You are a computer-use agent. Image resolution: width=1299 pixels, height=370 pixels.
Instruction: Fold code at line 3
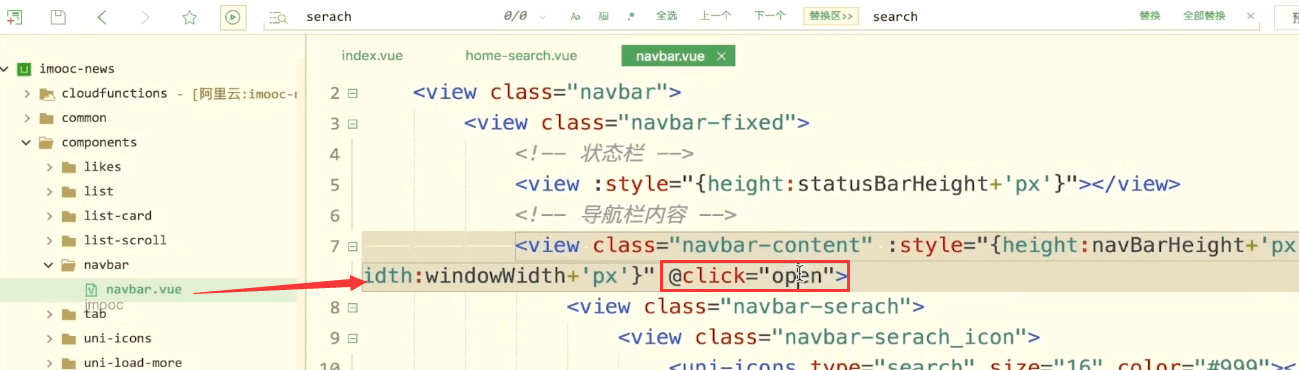(352, 124)
